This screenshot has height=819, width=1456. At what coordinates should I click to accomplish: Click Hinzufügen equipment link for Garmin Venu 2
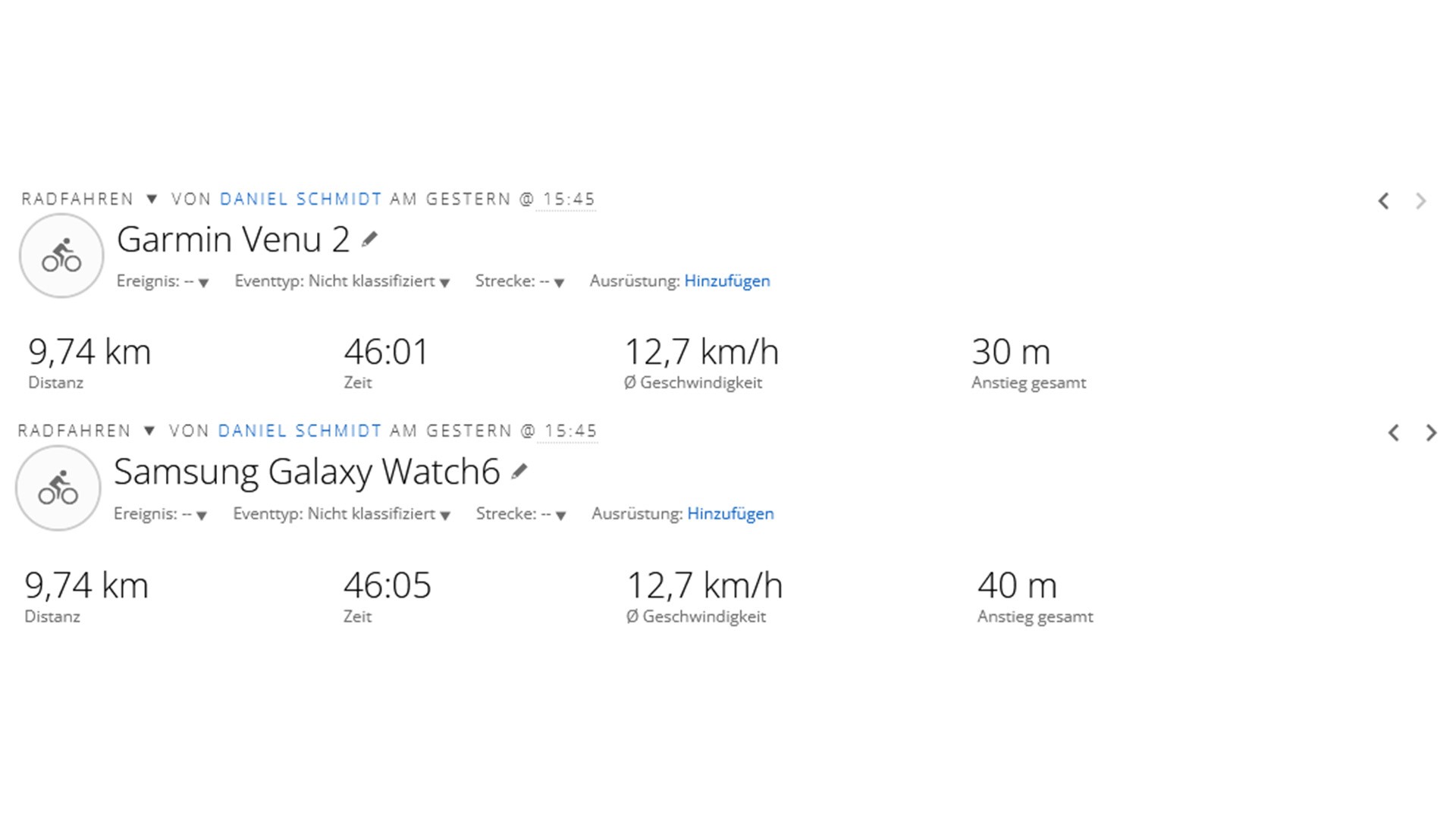[x=726, y=281]
